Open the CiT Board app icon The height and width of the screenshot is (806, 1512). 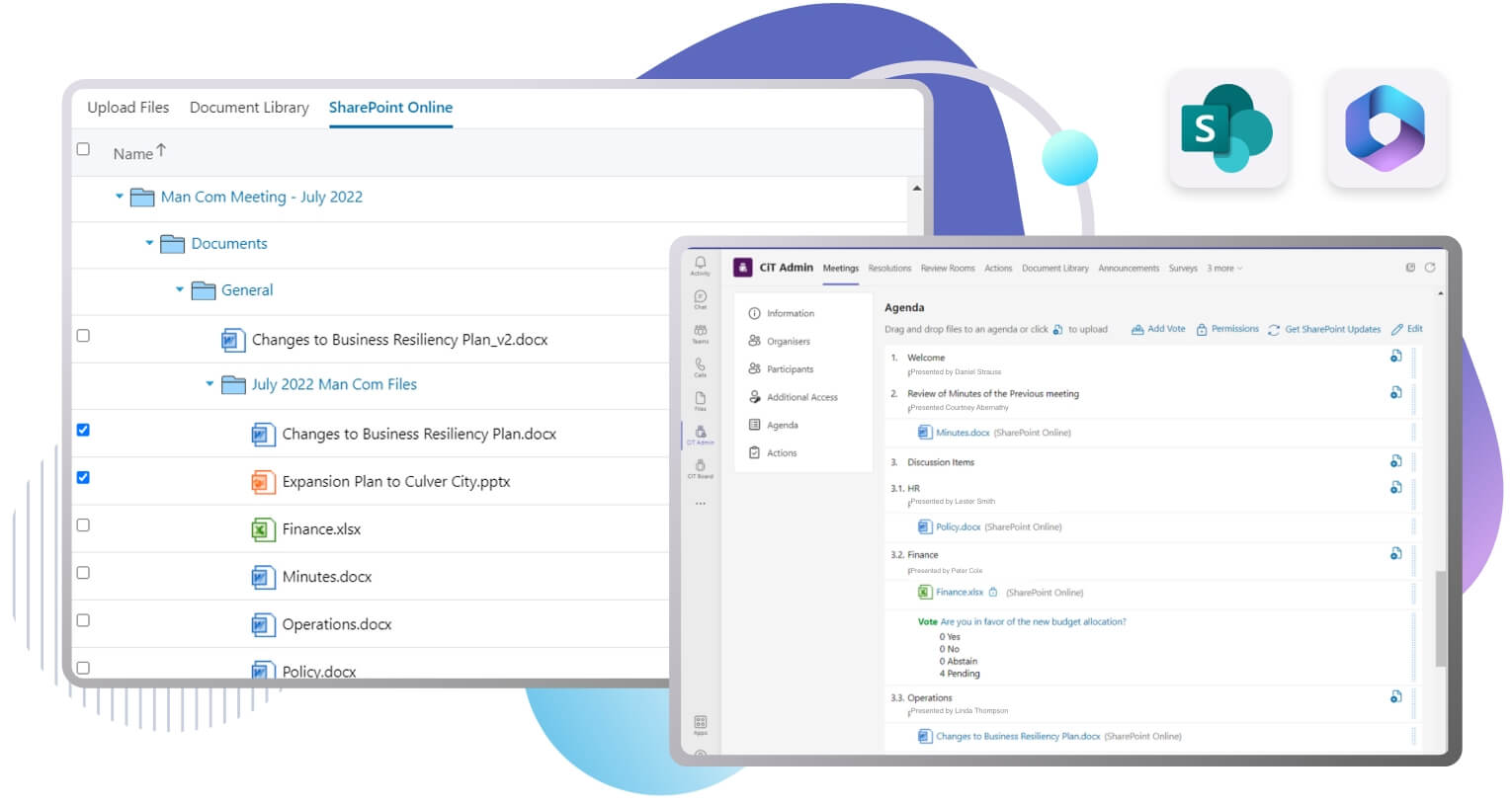point(700,467)
